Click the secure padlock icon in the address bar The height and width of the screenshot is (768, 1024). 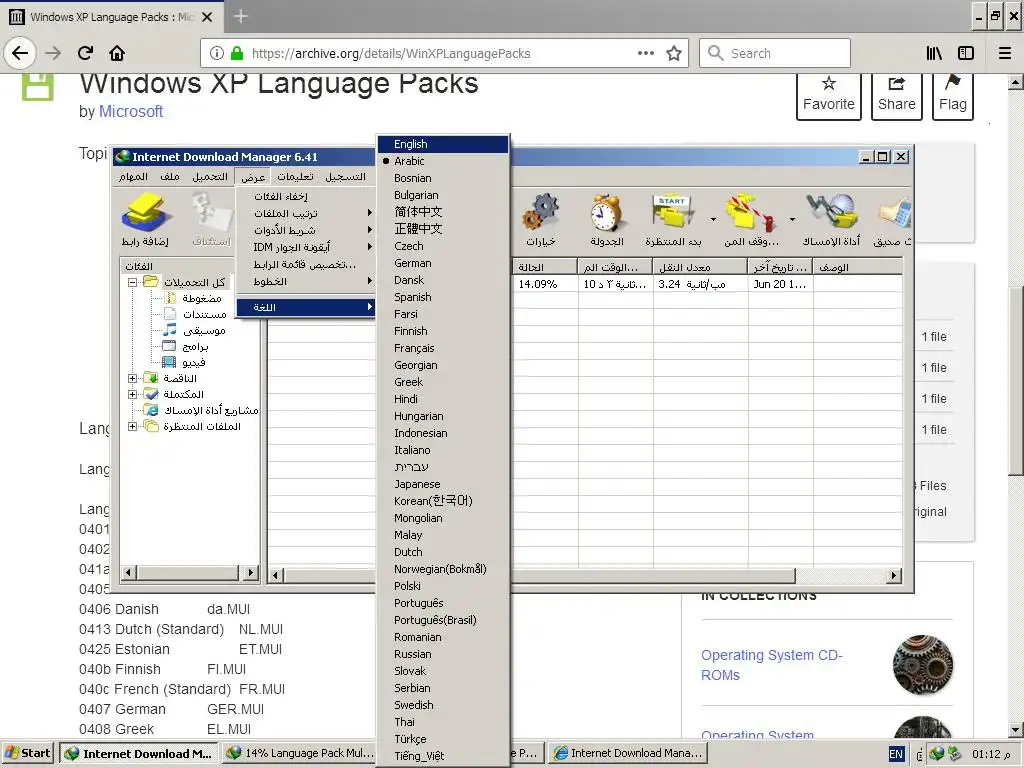click(x=237, y=54)
